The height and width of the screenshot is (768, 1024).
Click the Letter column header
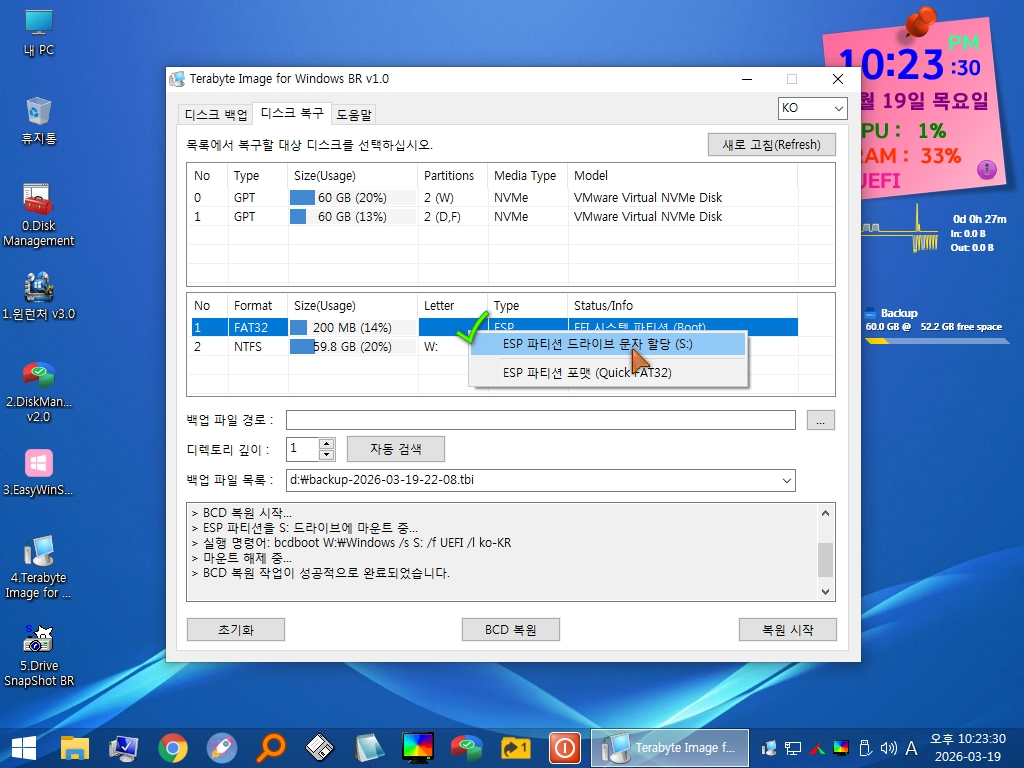click(x=453, y=306)
